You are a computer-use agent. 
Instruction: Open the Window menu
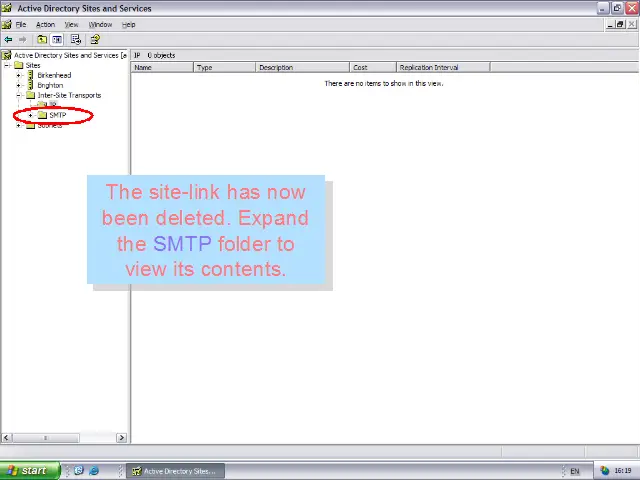(100, 24)
